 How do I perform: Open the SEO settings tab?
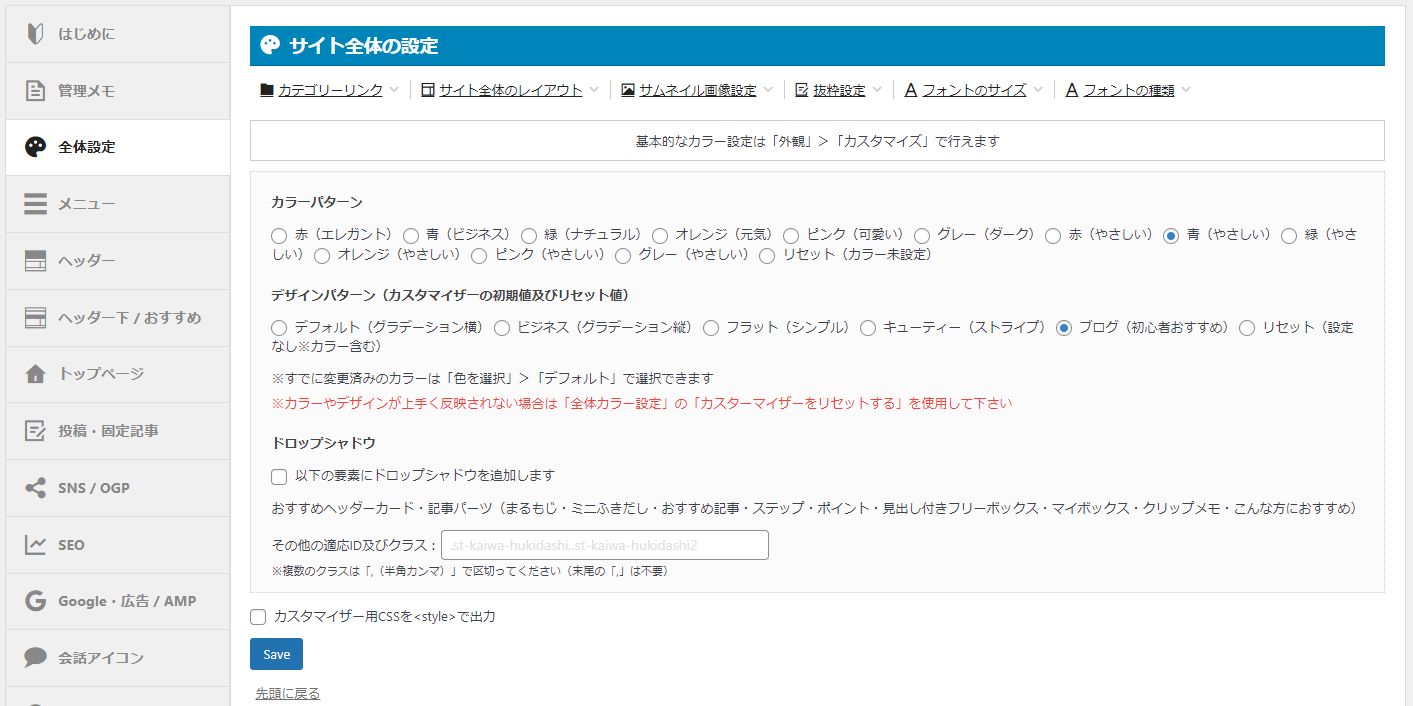coord(117,545)
